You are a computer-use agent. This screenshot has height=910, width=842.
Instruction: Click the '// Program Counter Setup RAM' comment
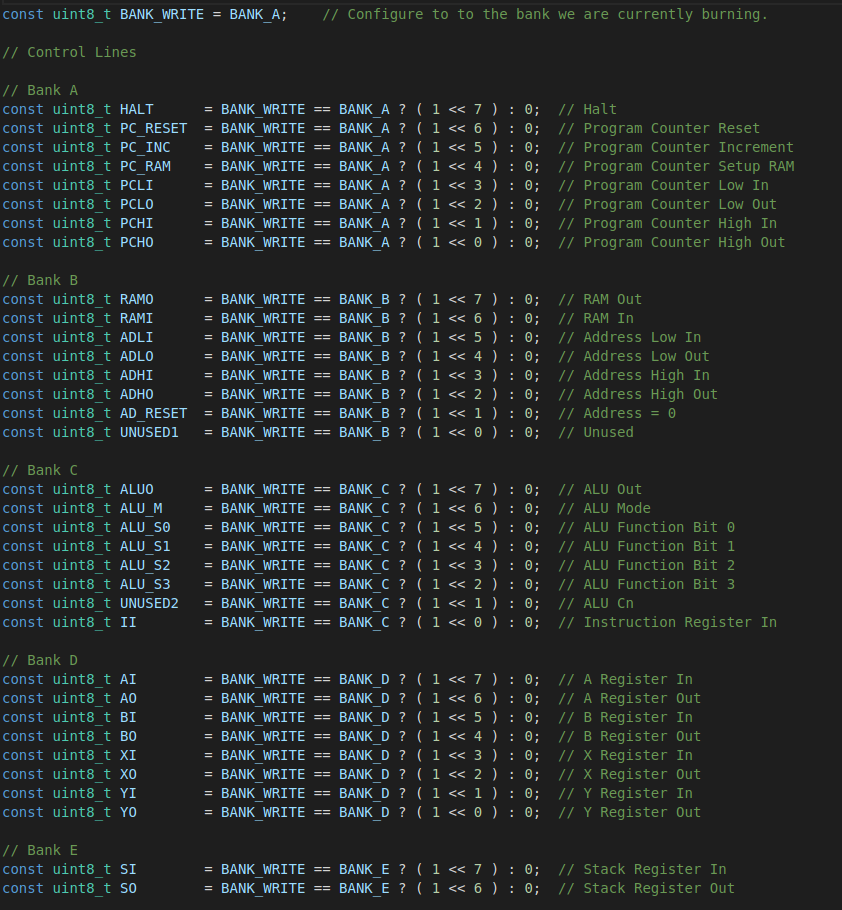click(x=676, y=167)
